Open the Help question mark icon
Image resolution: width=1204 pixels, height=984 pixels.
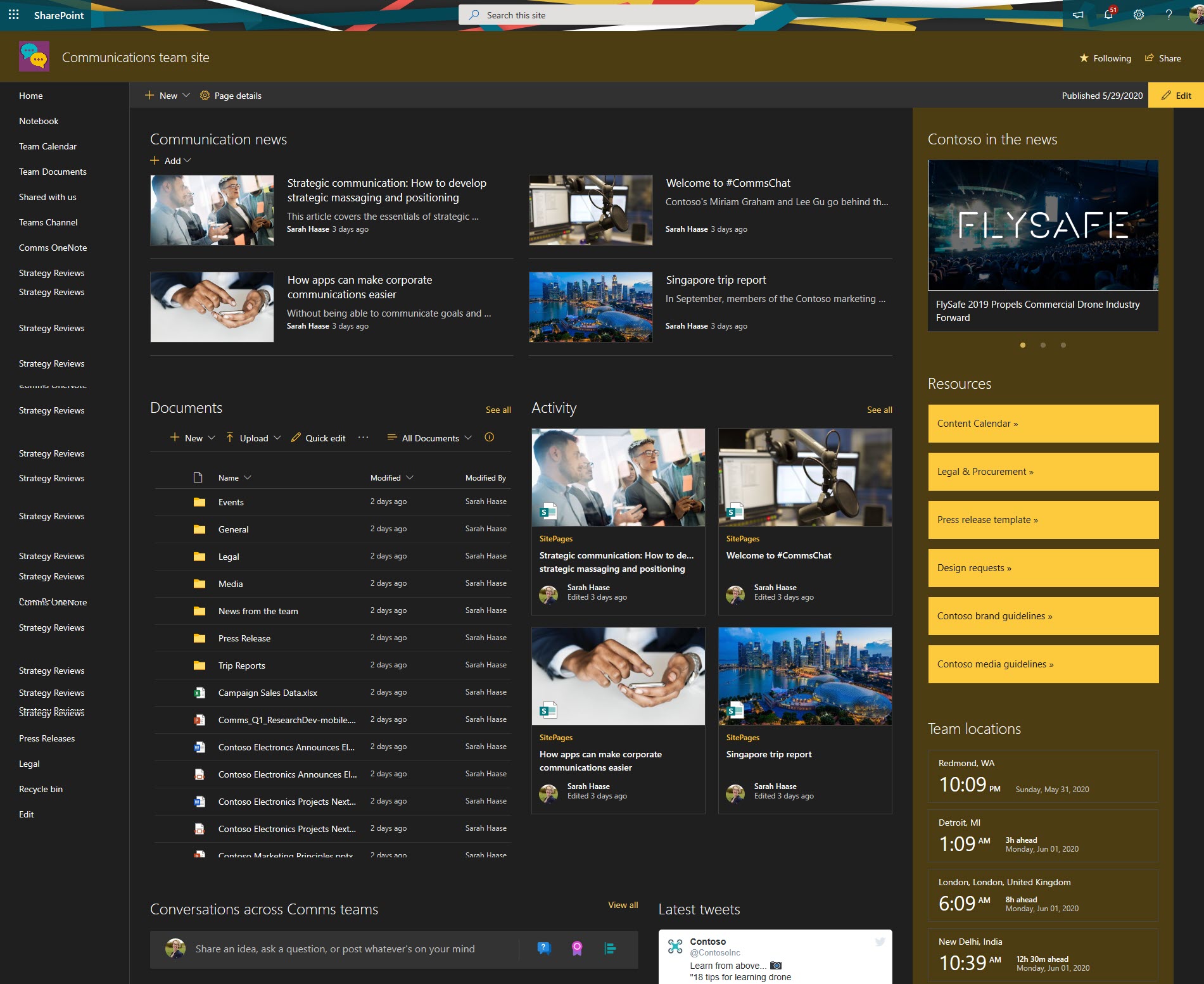point(1169,15)
